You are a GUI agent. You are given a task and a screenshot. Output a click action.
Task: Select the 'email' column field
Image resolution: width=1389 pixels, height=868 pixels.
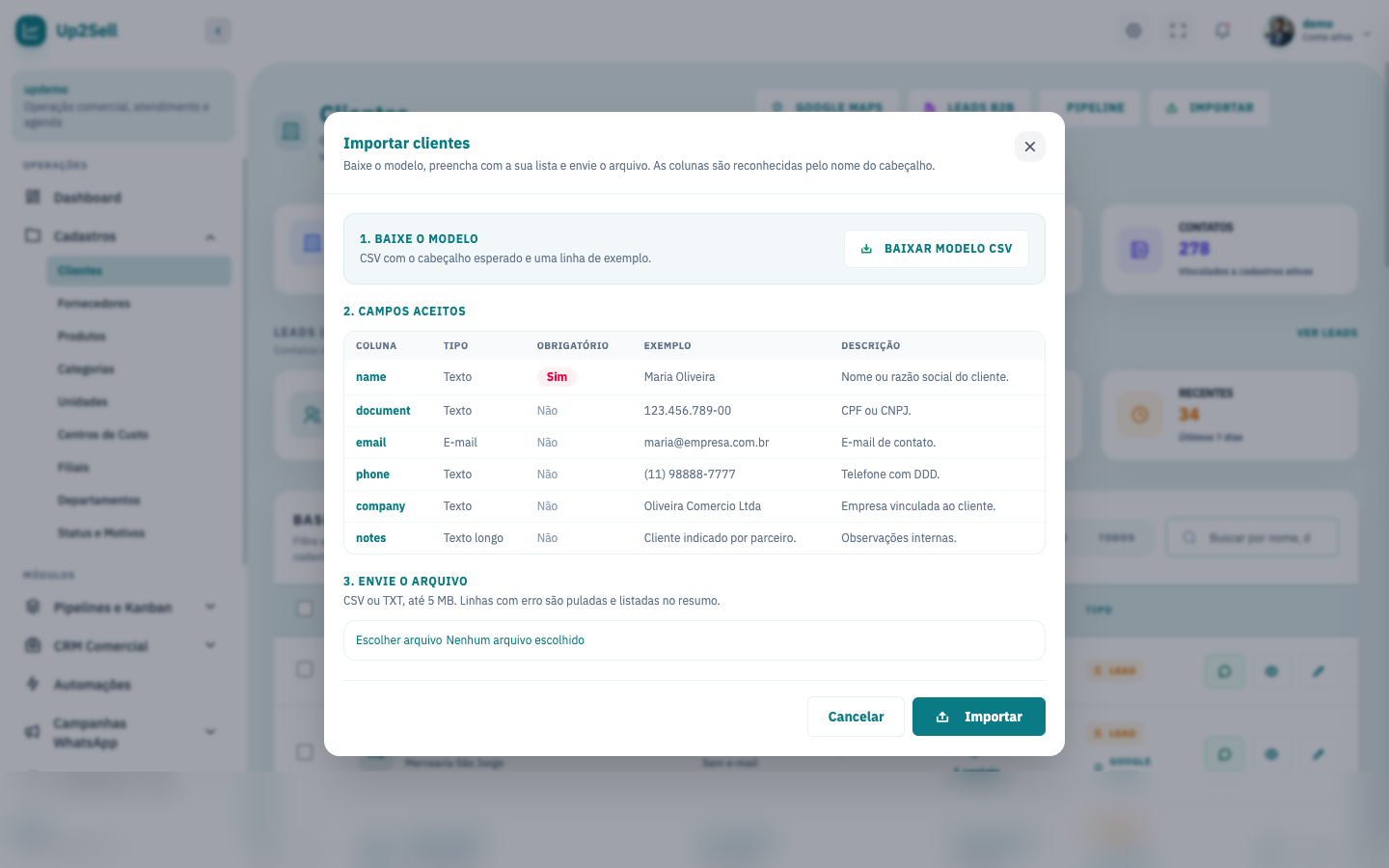coord(370,443)
